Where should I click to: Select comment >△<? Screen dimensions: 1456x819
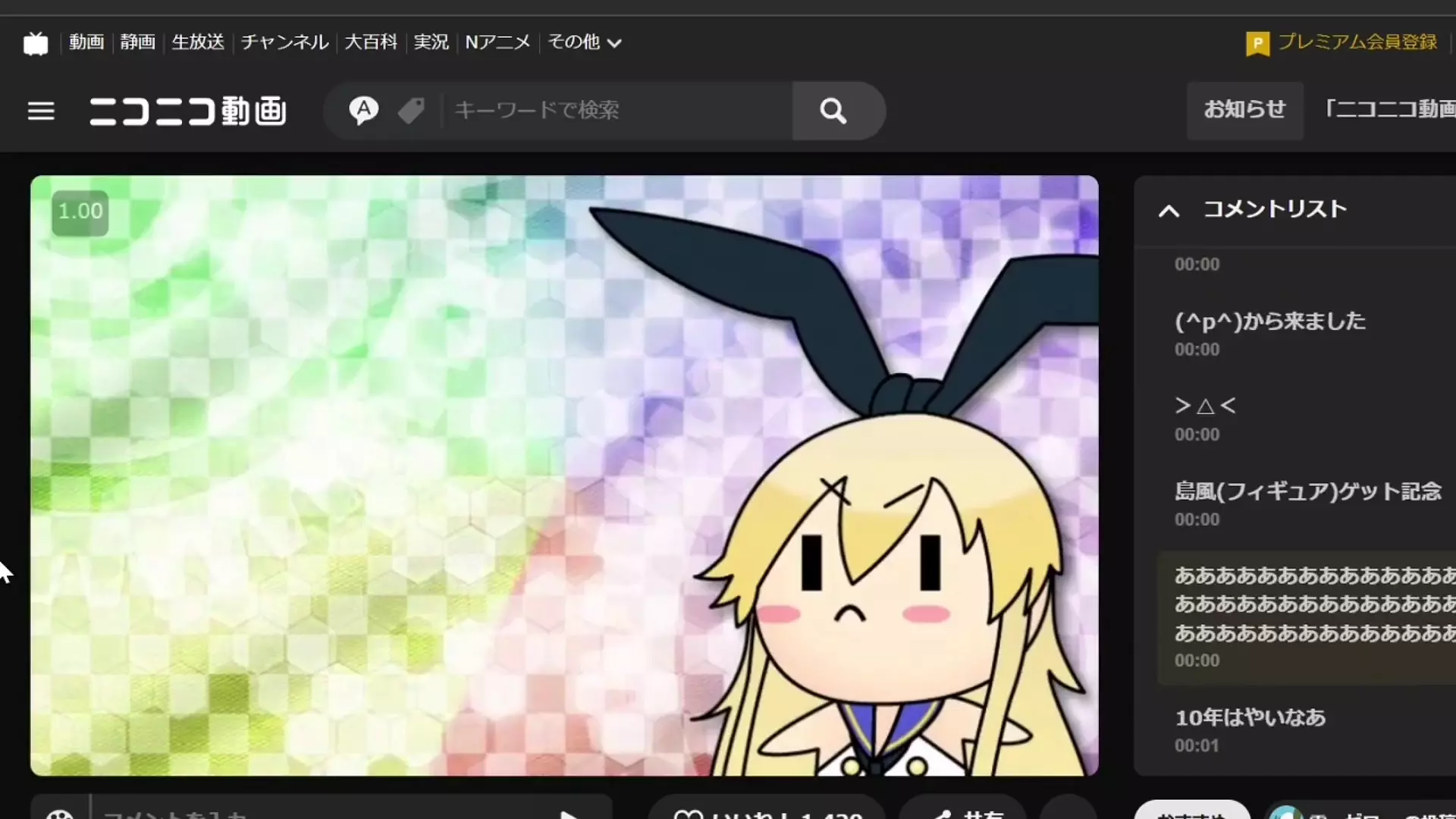pos(1206,406)
